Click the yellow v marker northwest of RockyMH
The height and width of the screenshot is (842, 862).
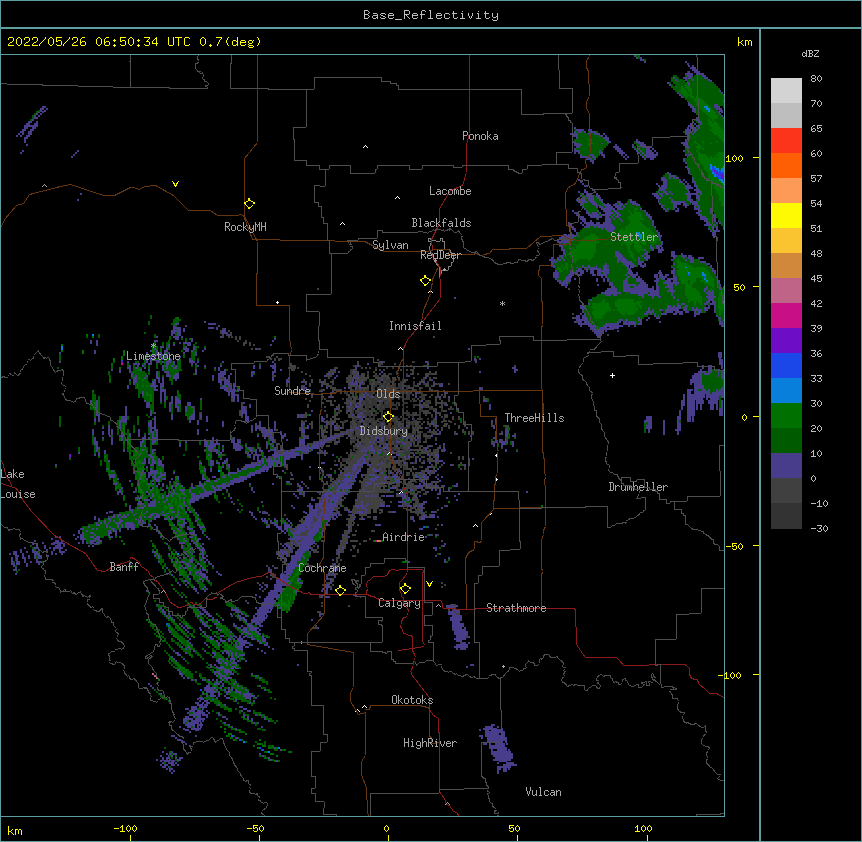(x=175, y=184)
